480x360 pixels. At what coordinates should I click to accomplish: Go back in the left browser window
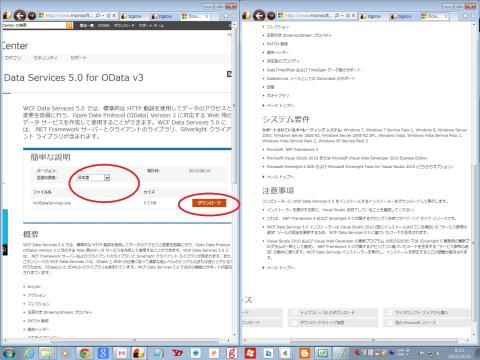pyautogui.click(x=20, y=16)
